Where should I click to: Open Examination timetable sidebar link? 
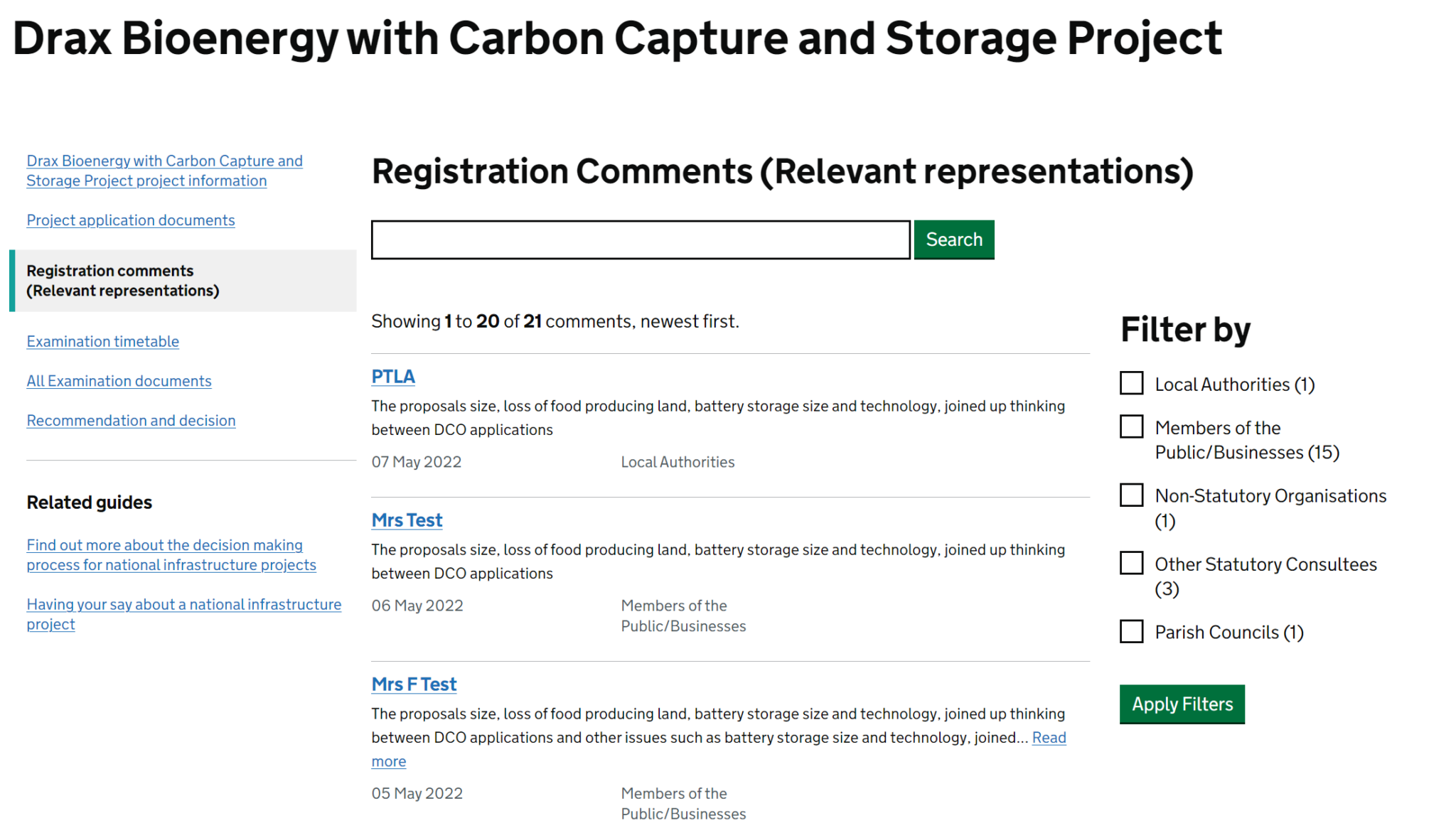tap(103, 342)
